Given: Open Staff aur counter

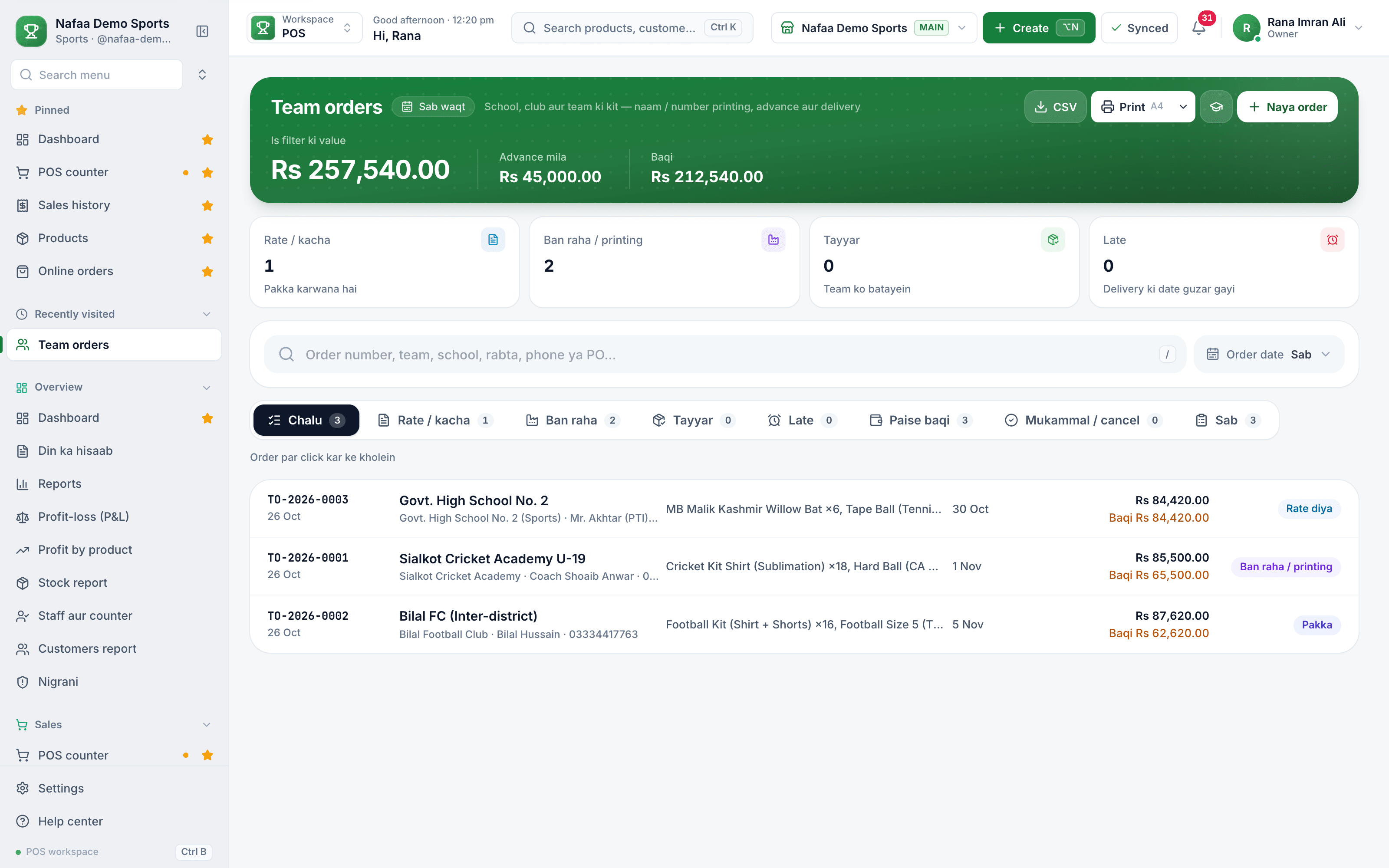Looking at the screenshot, I should [x=114, y=616].
